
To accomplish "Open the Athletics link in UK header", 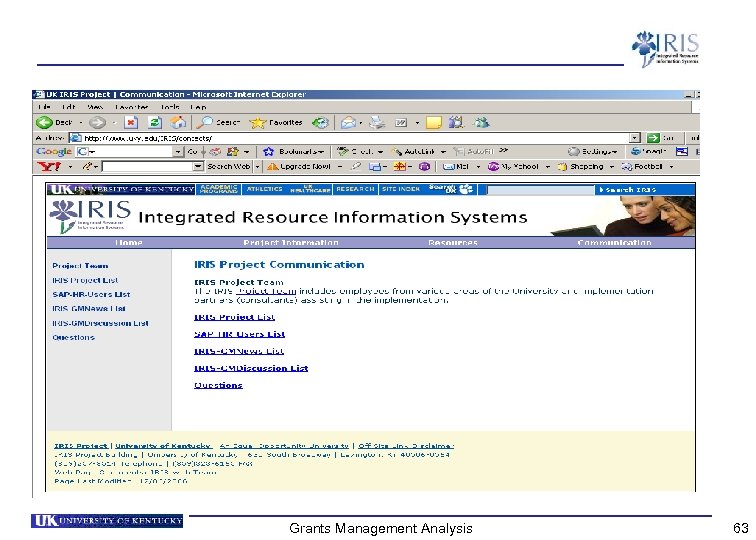I will 265,189.
